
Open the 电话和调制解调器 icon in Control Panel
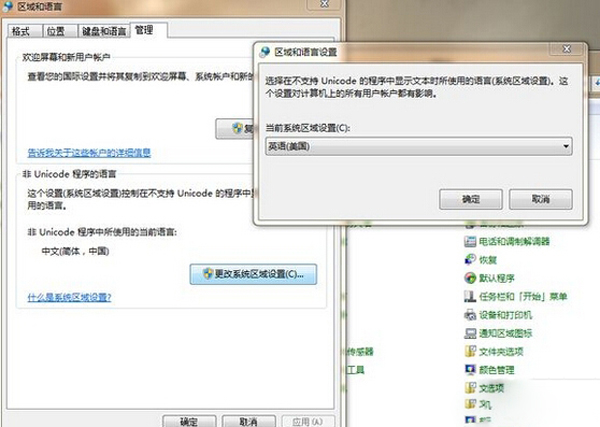pyautogui.click(x=470, y=241)
